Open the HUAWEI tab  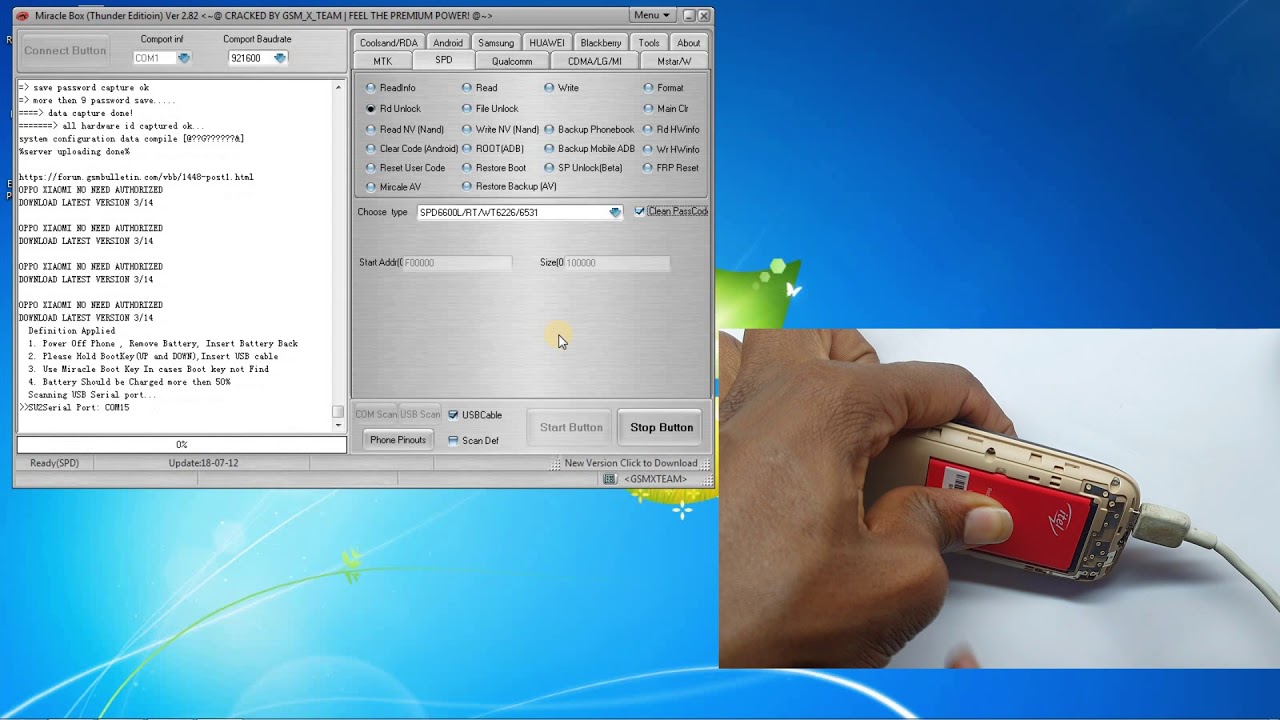(547, 43)
